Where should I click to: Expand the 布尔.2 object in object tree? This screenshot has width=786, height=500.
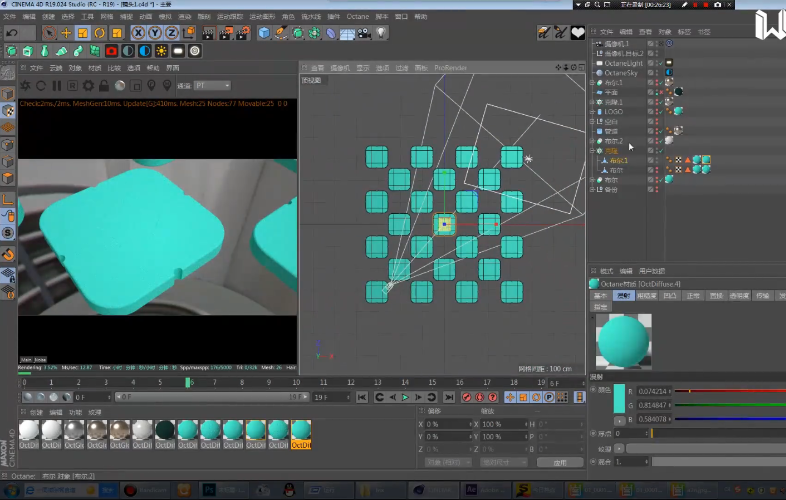click(x=594, y=141)
